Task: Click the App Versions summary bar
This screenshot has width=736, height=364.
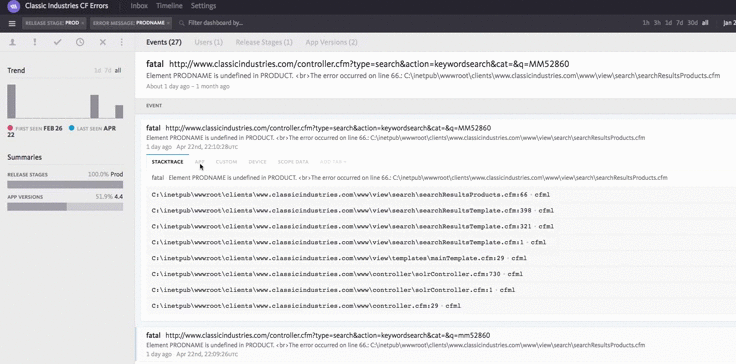Action: tap(65, 207)
